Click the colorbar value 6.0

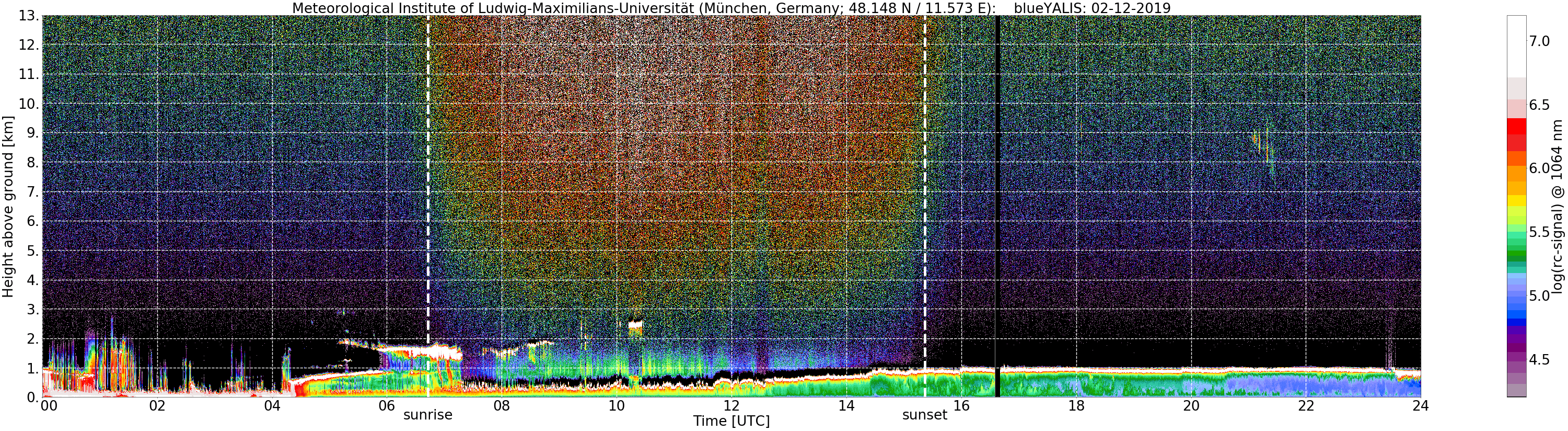(1539, 168)
